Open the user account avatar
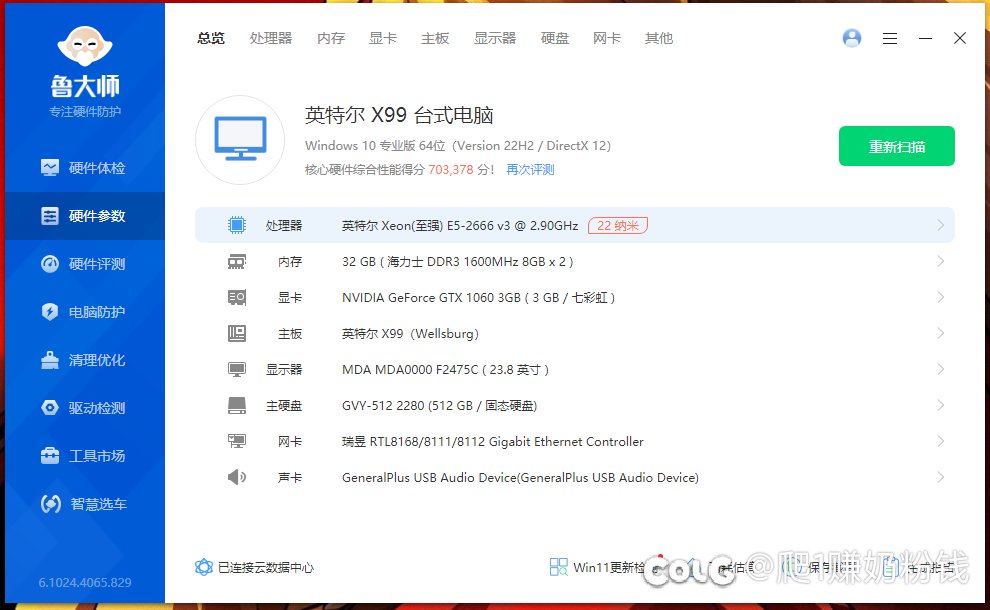This screenshot has width=990, height=610. click(852, 39)
